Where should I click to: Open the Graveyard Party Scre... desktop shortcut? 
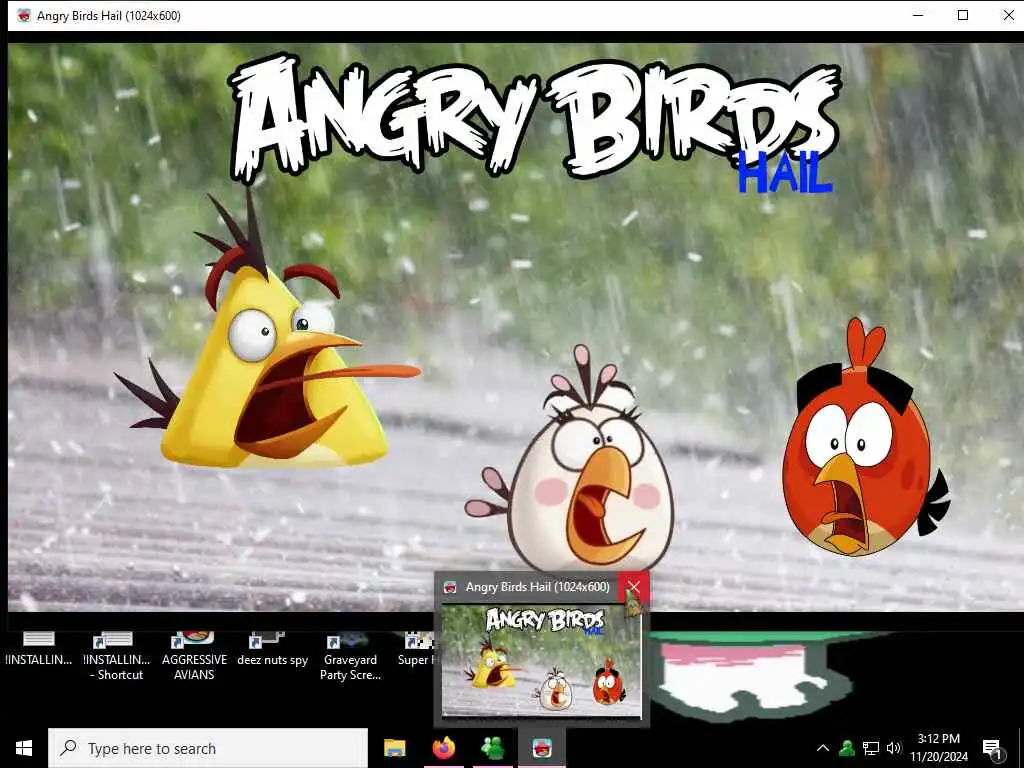click(350, 658)
